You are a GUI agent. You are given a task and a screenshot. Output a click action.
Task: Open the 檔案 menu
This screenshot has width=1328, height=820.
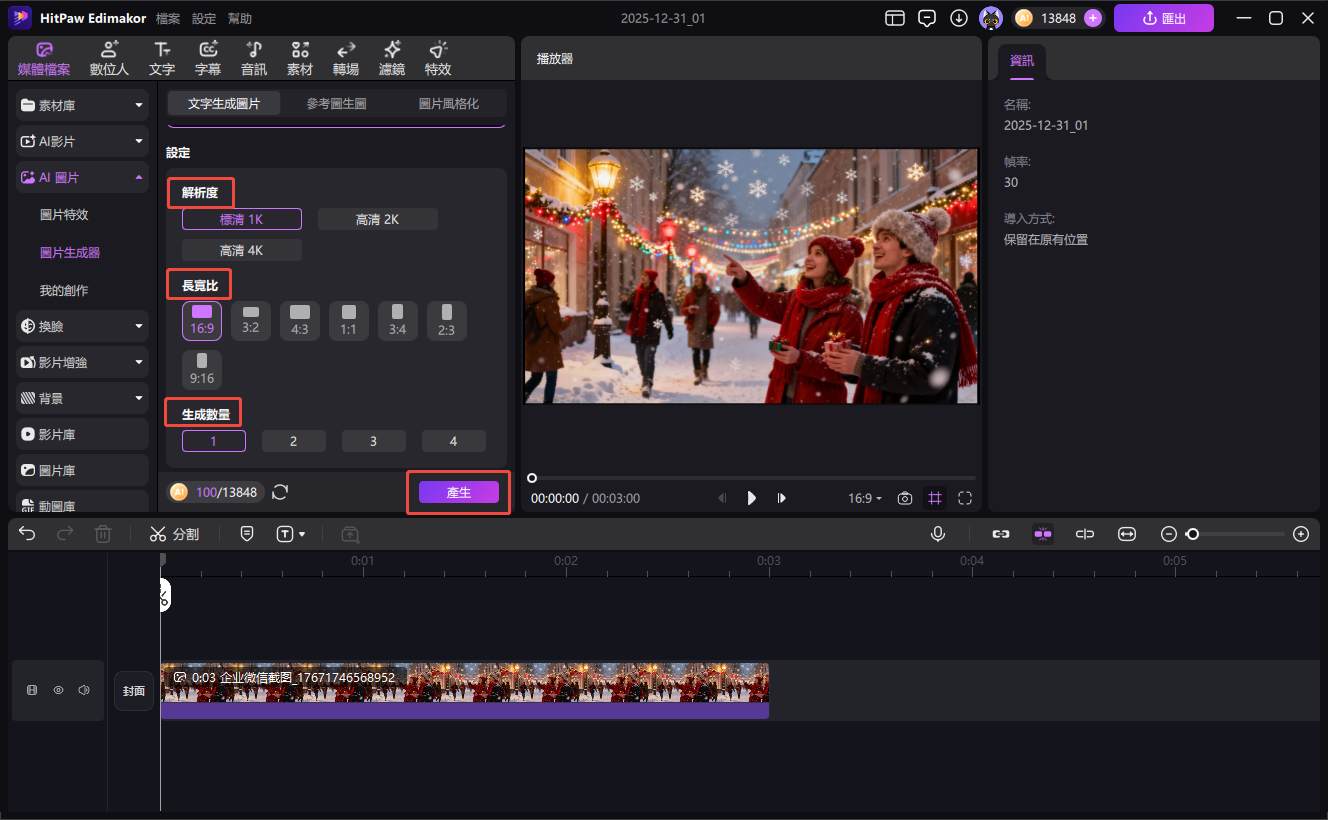pyautogui.click(x=168, y=18)
